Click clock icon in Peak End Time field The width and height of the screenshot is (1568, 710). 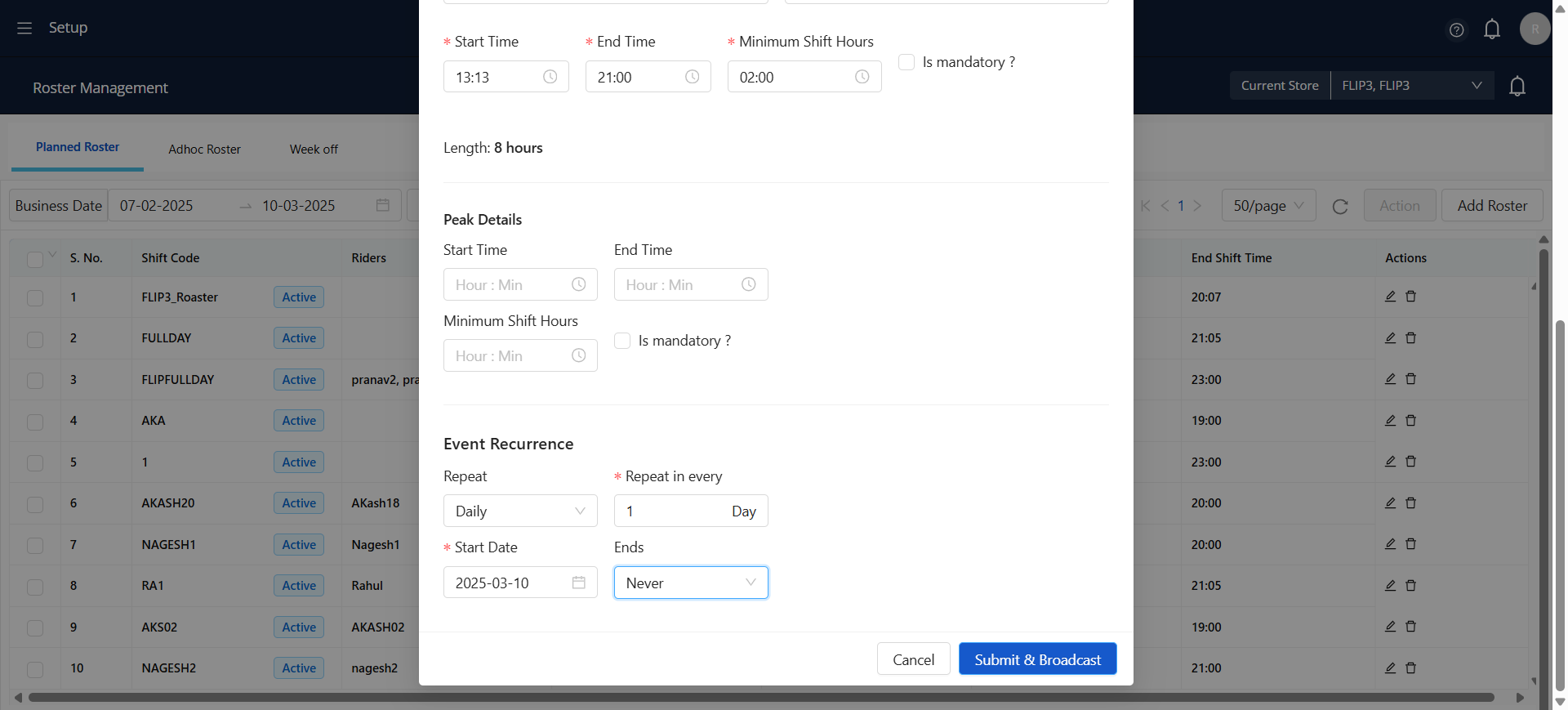click(x=749, y=284)
